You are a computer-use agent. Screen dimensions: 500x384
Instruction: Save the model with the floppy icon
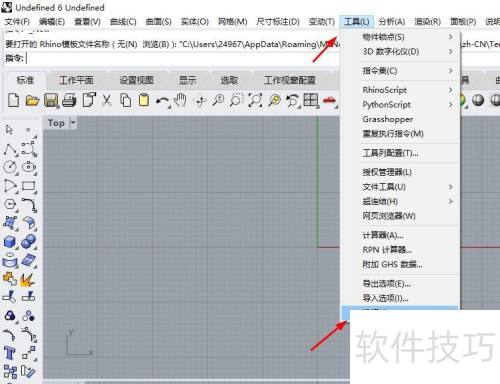click(51, 100)
